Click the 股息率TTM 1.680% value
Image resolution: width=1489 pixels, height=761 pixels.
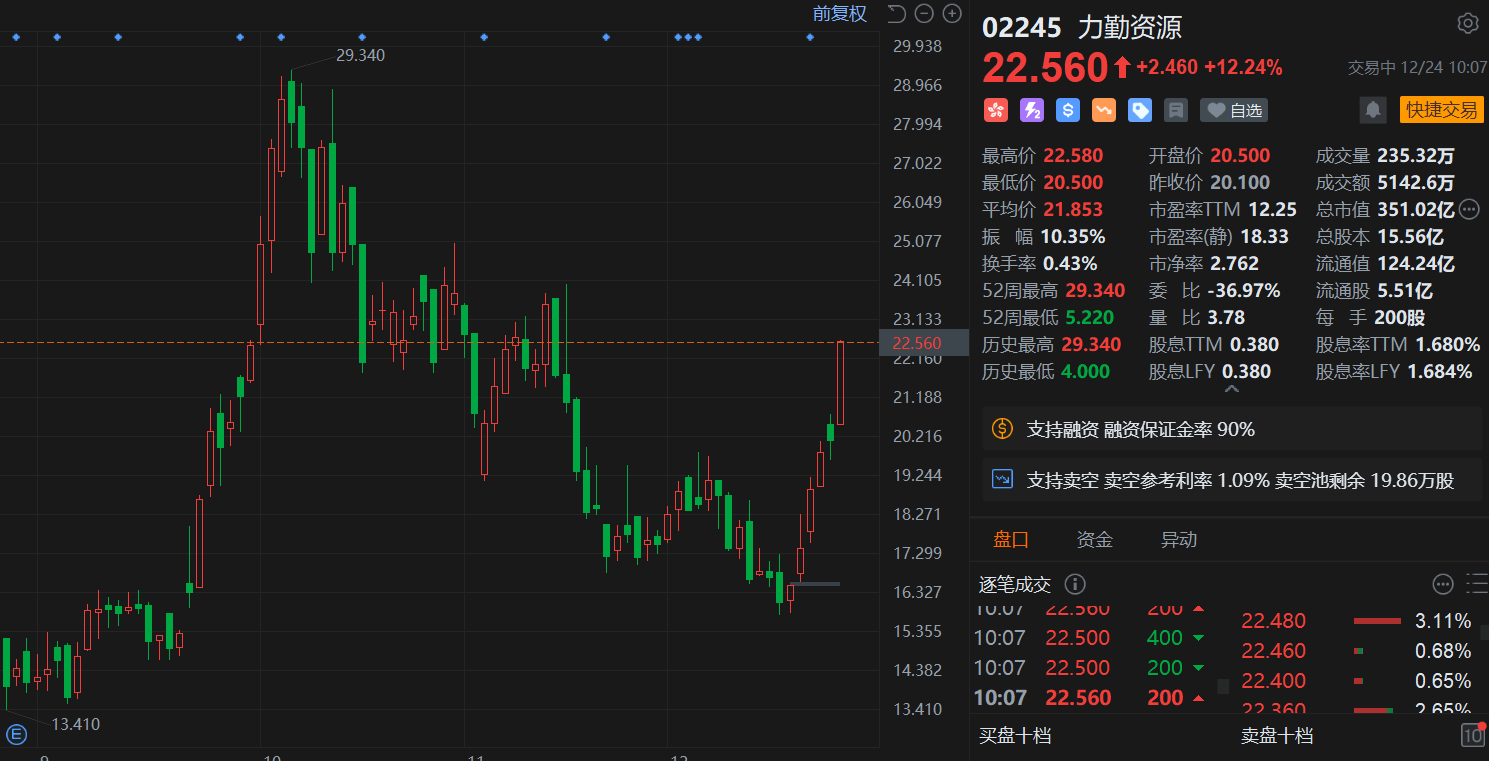pyautogui.click(x=1448, y=345)
